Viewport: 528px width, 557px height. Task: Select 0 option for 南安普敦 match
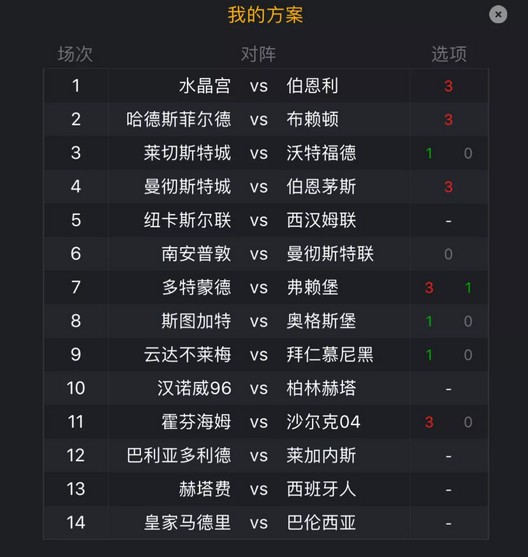(x=448, y=254)
